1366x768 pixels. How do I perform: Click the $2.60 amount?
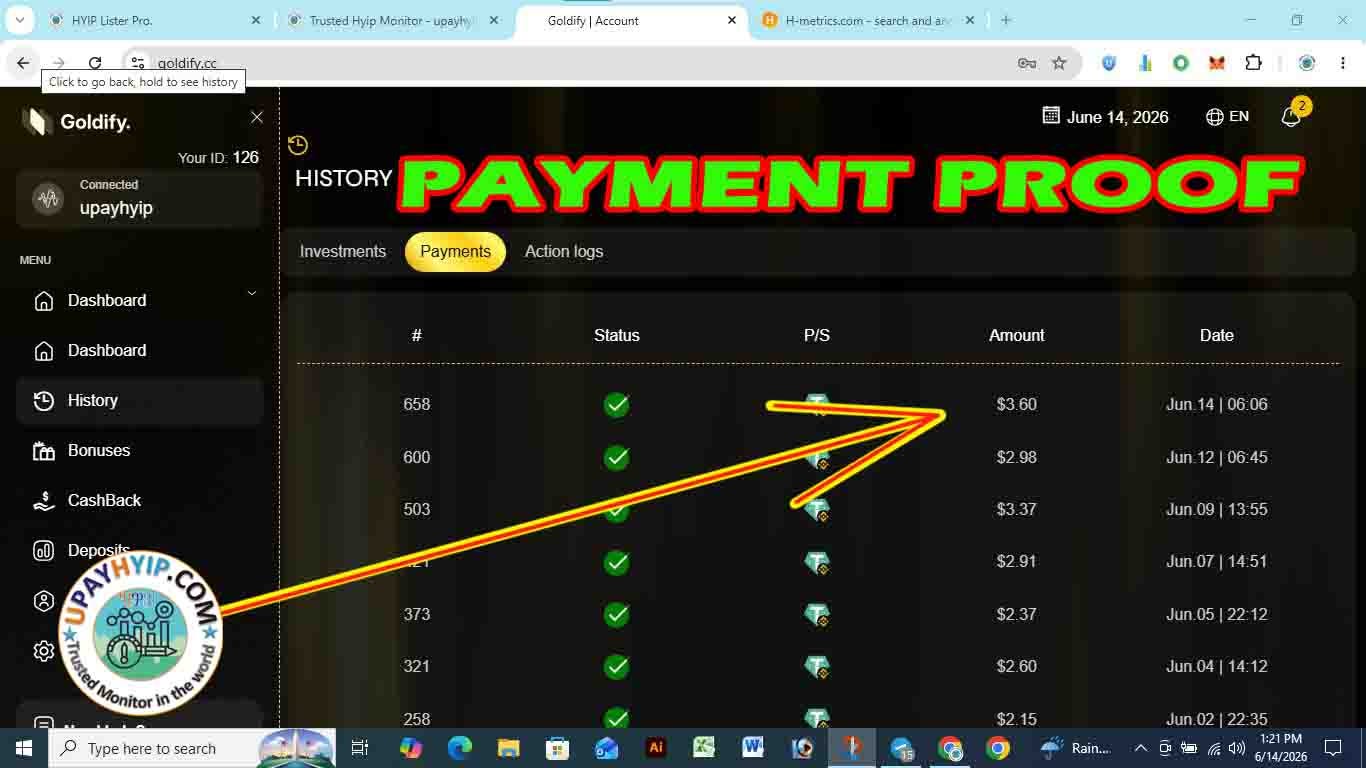click(x=1017, y=666)
